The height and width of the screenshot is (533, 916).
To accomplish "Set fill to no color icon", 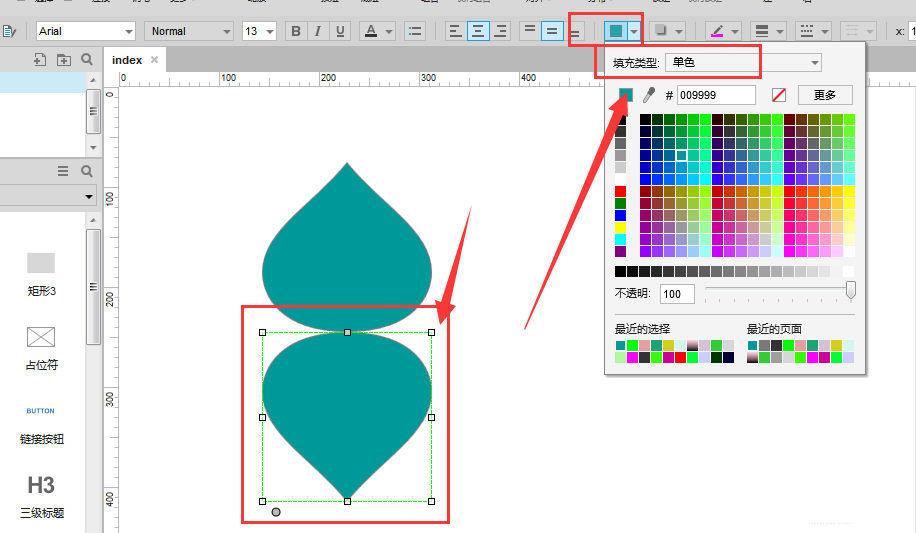I will [x=779, y=95].
